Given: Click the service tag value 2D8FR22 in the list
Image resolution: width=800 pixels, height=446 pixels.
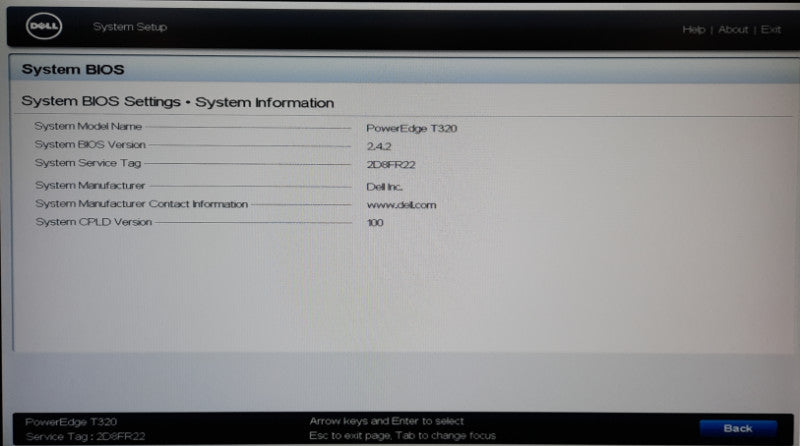Looking at the screenshot, I should [x=391, y=165].
